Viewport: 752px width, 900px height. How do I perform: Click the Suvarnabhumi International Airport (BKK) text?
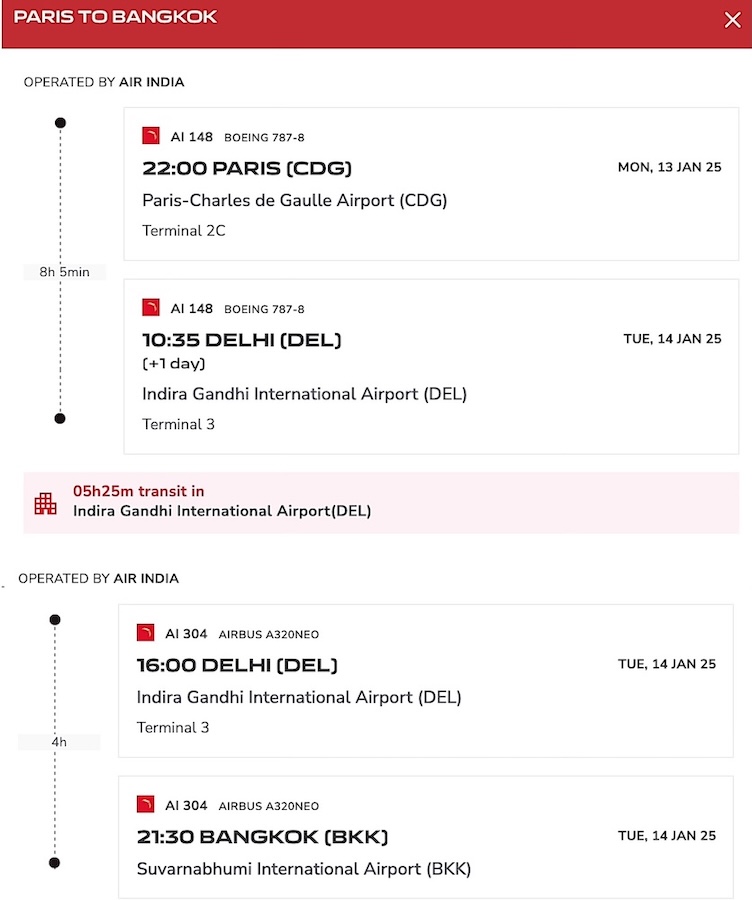coord(304,869)
